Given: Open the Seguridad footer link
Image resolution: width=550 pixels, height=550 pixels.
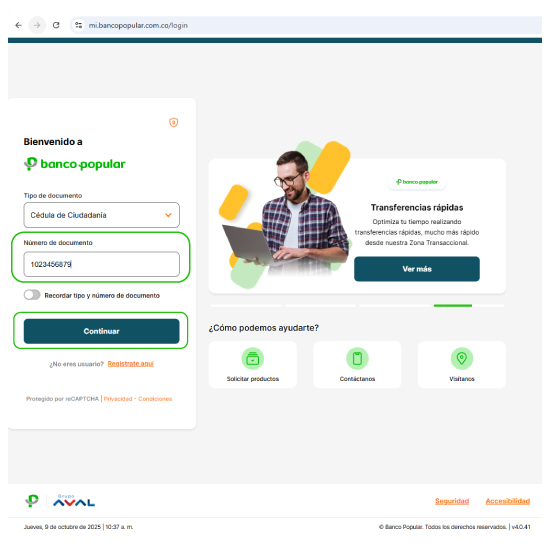Looking at the screenshot, I should pyautogui.click(x=452, y=501).
